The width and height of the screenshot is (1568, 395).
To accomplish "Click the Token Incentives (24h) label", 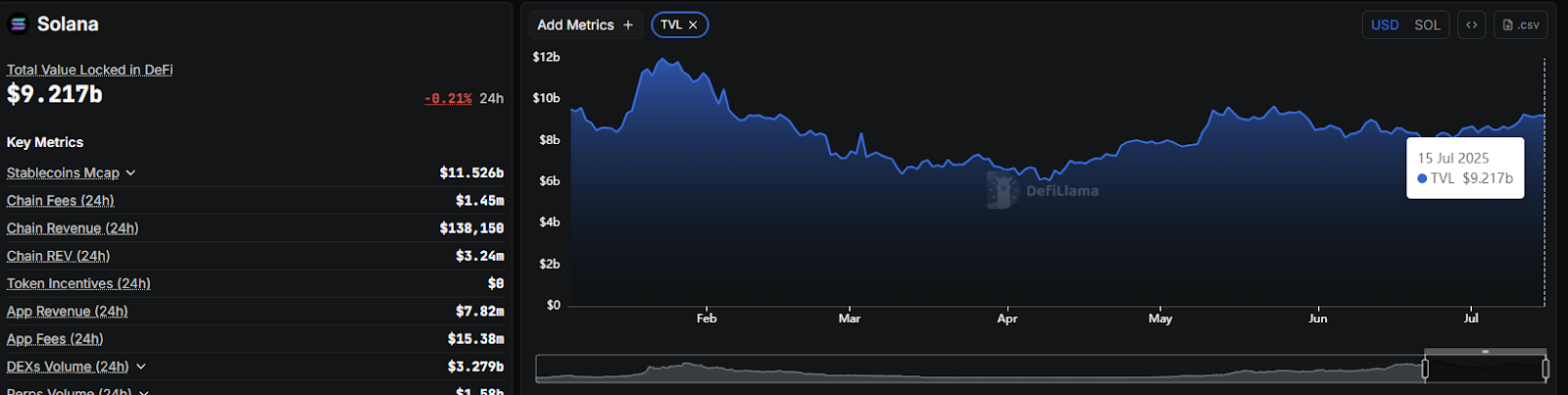I will [x=78, y=284].
